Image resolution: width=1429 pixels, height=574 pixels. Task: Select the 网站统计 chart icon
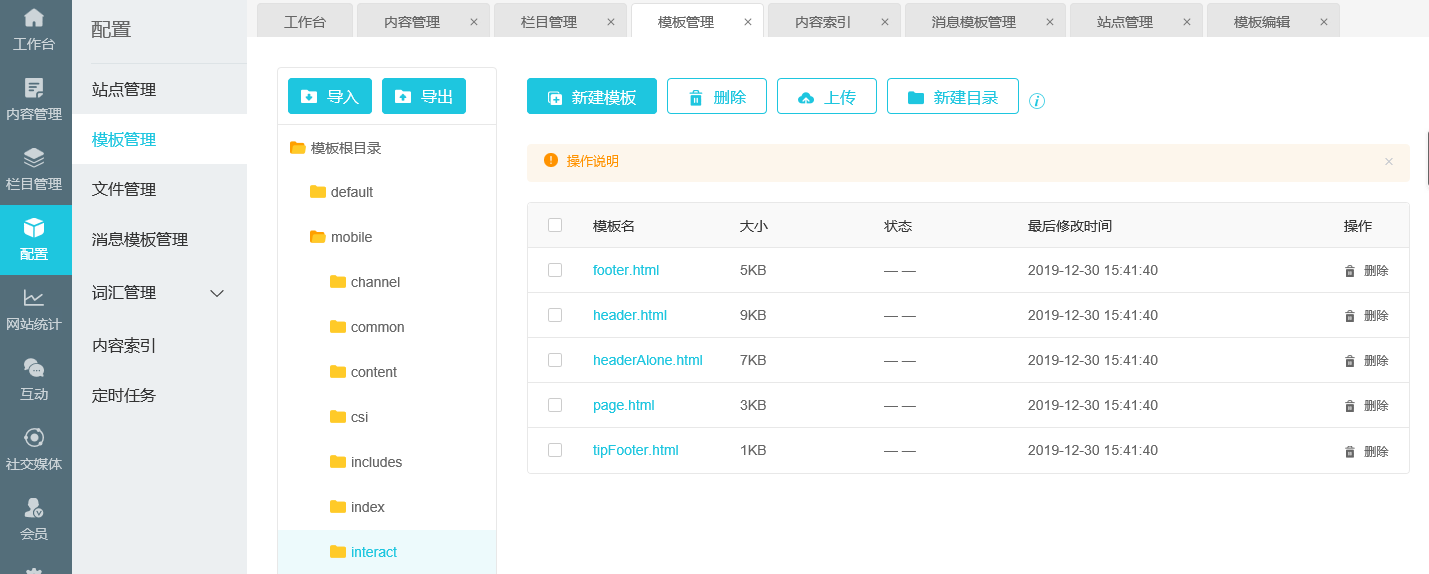tap(34, 298)
